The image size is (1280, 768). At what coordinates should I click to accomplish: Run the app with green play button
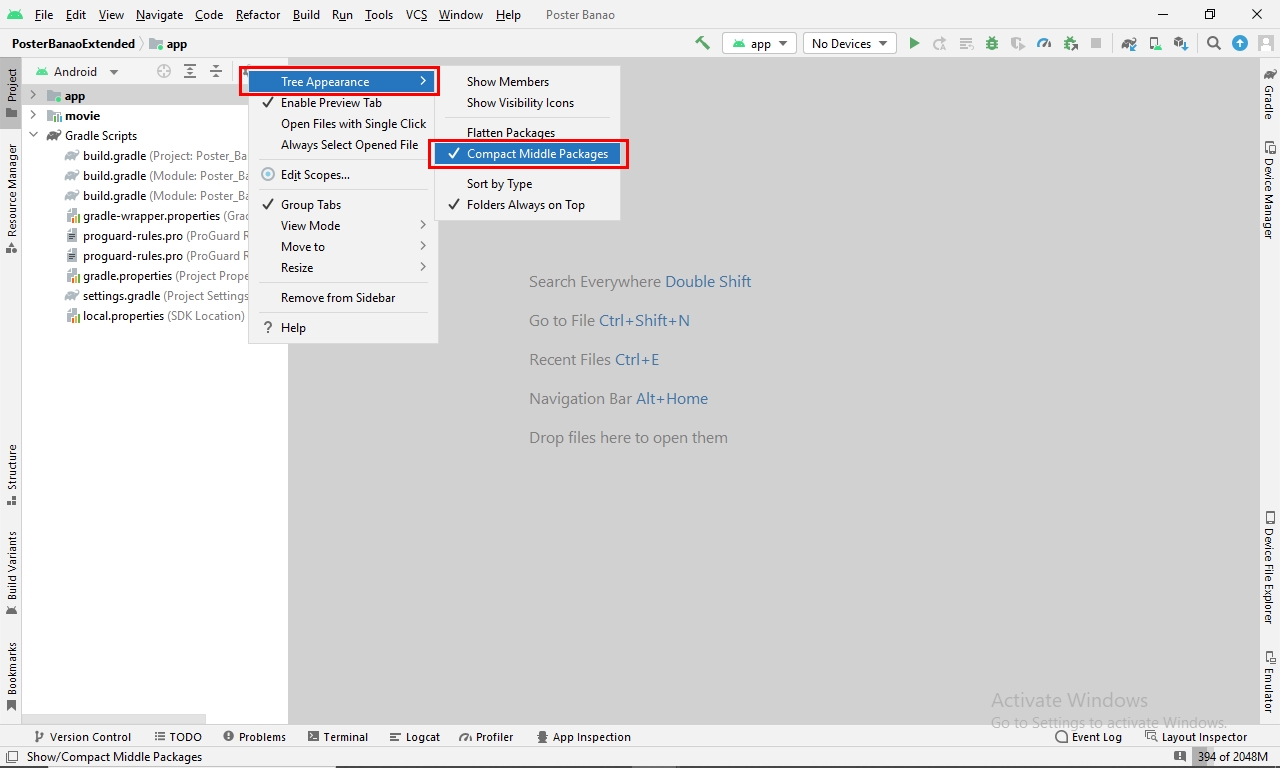(x=914, y=43)
